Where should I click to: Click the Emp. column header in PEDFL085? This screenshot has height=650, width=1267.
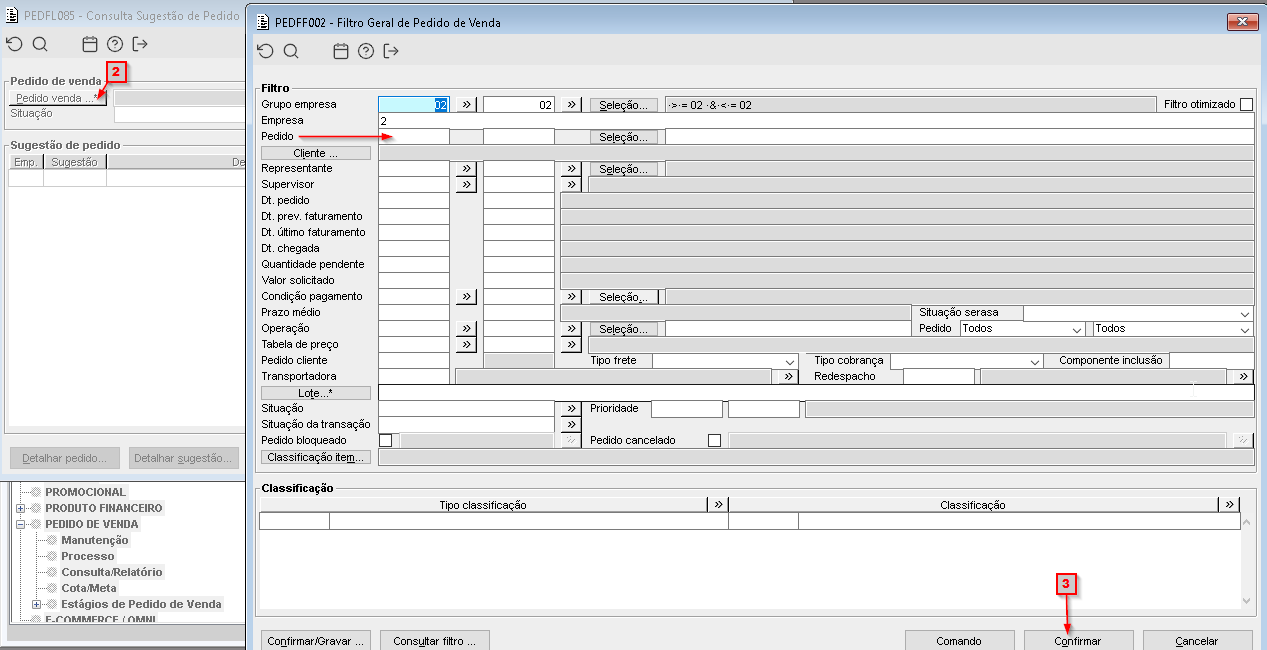[x=26, y=161]
